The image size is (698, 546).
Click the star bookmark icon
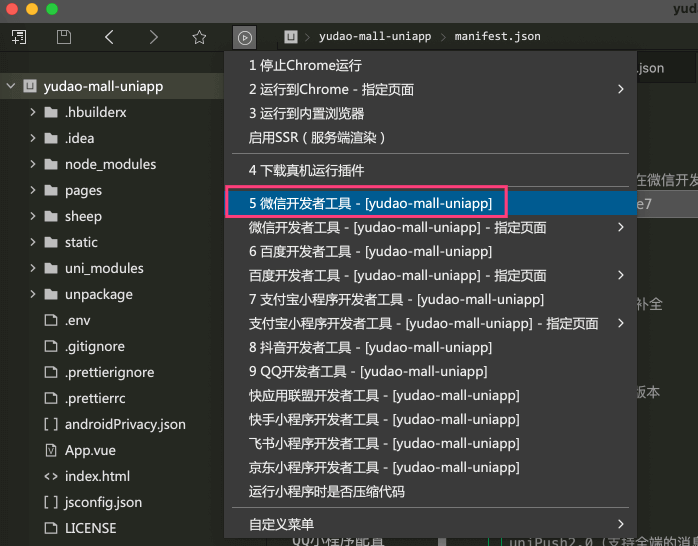point(199,37)
